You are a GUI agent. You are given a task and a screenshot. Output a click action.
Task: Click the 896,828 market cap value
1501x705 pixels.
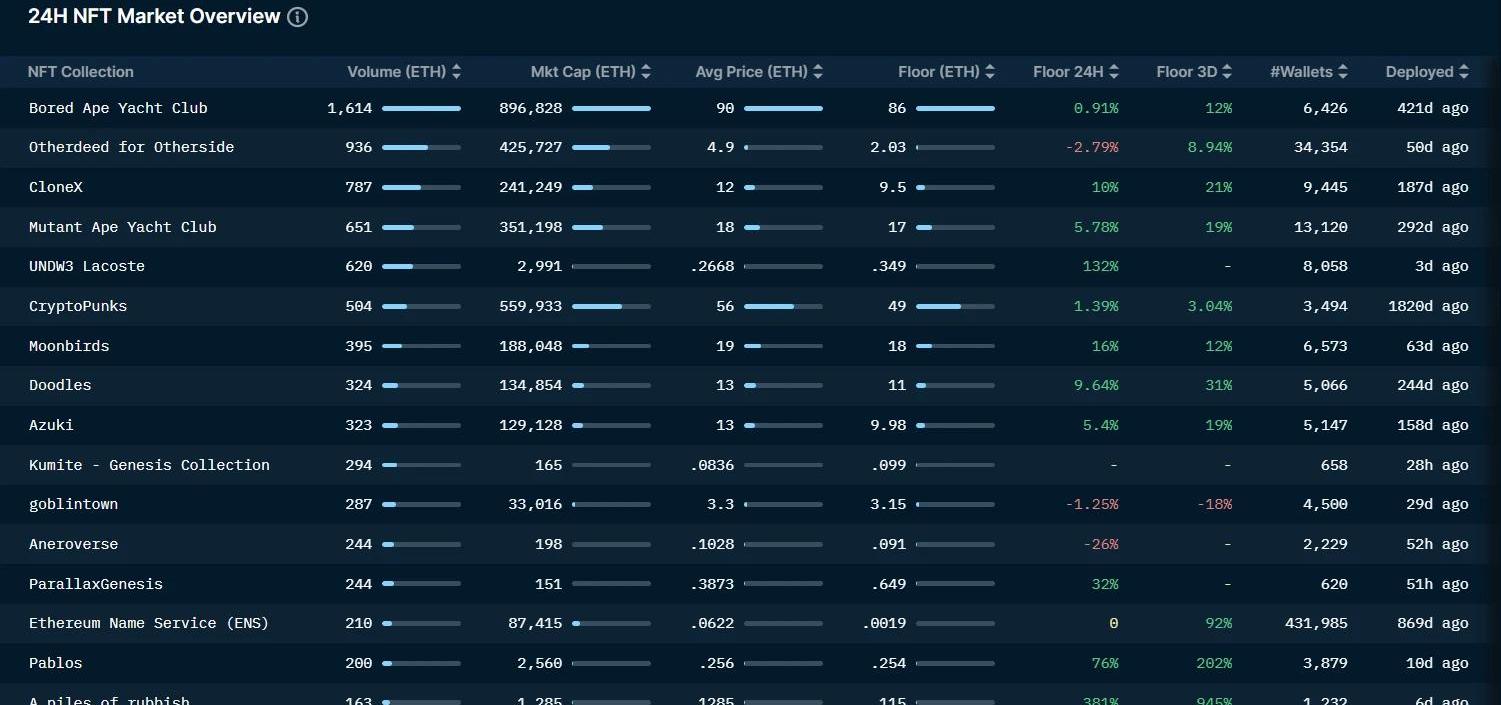531,108
